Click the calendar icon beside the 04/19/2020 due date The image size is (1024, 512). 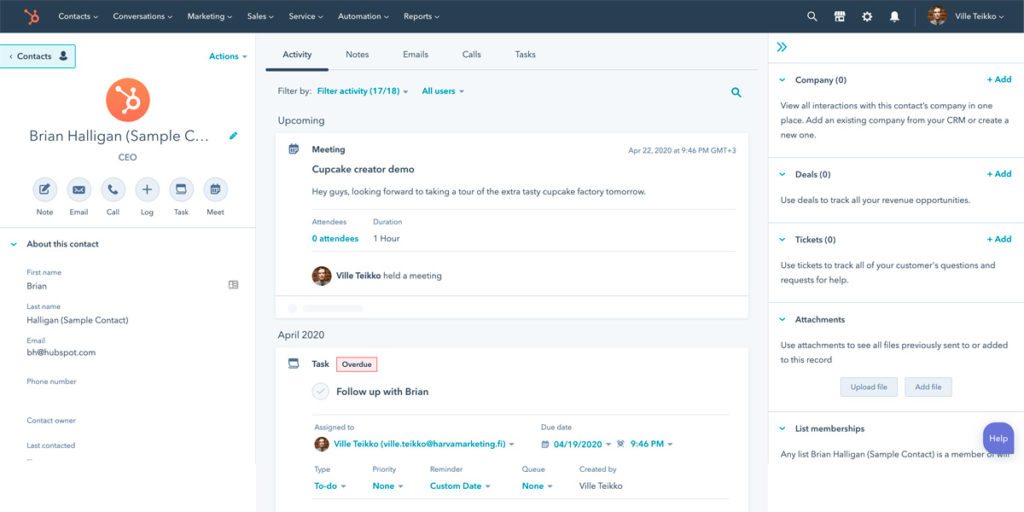pyautogui.click(x=546, y=444)
